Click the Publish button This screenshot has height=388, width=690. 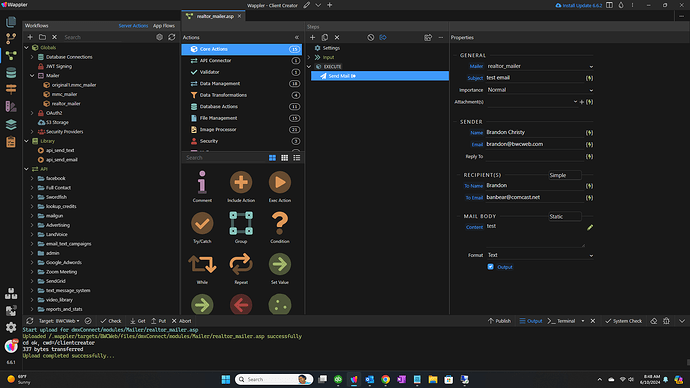click(x=499, y=321)
